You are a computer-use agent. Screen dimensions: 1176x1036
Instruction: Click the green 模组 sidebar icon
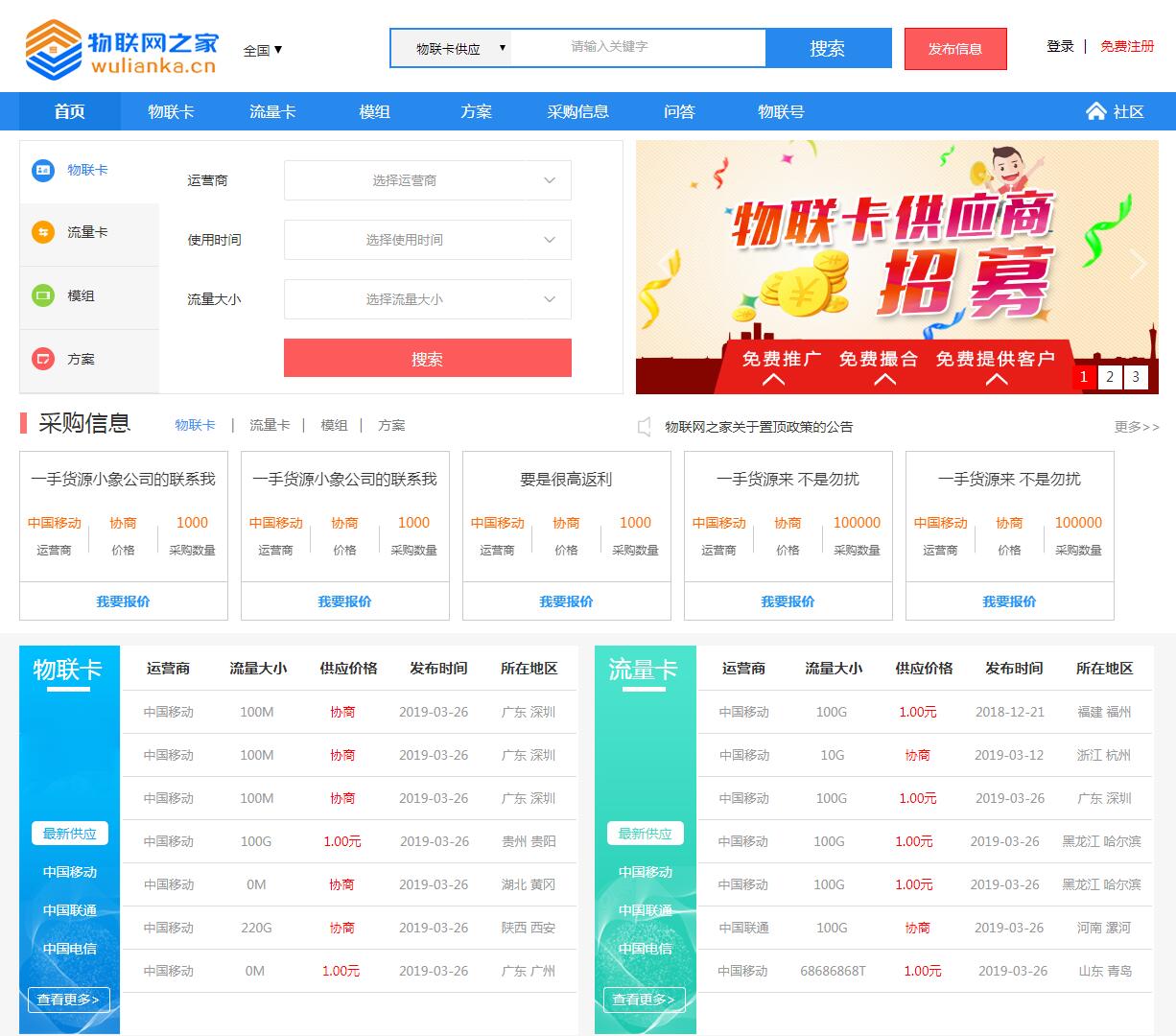(43, 295)
